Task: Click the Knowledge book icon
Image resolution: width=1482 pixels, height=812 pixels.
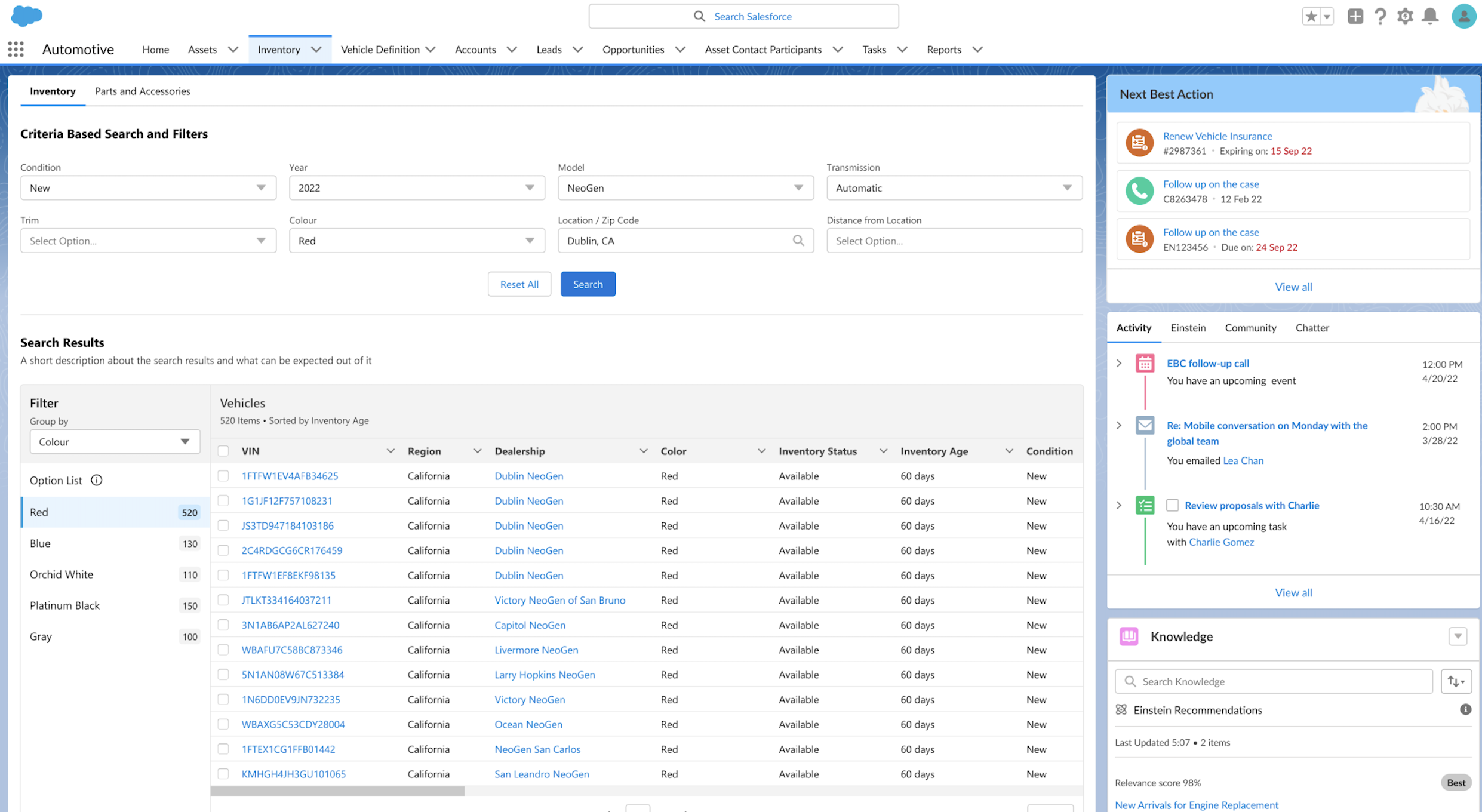Action: tap(1129, 636)
